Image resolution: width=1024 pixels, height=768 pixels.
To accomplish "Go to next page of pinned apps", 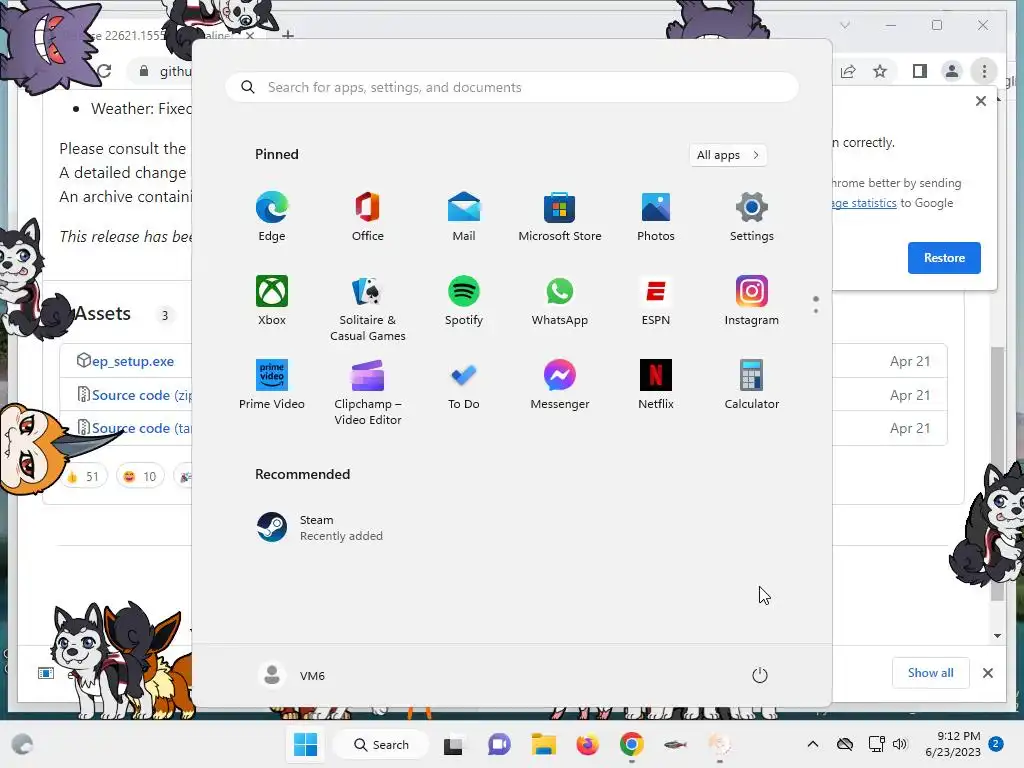I will coord(816,311).
